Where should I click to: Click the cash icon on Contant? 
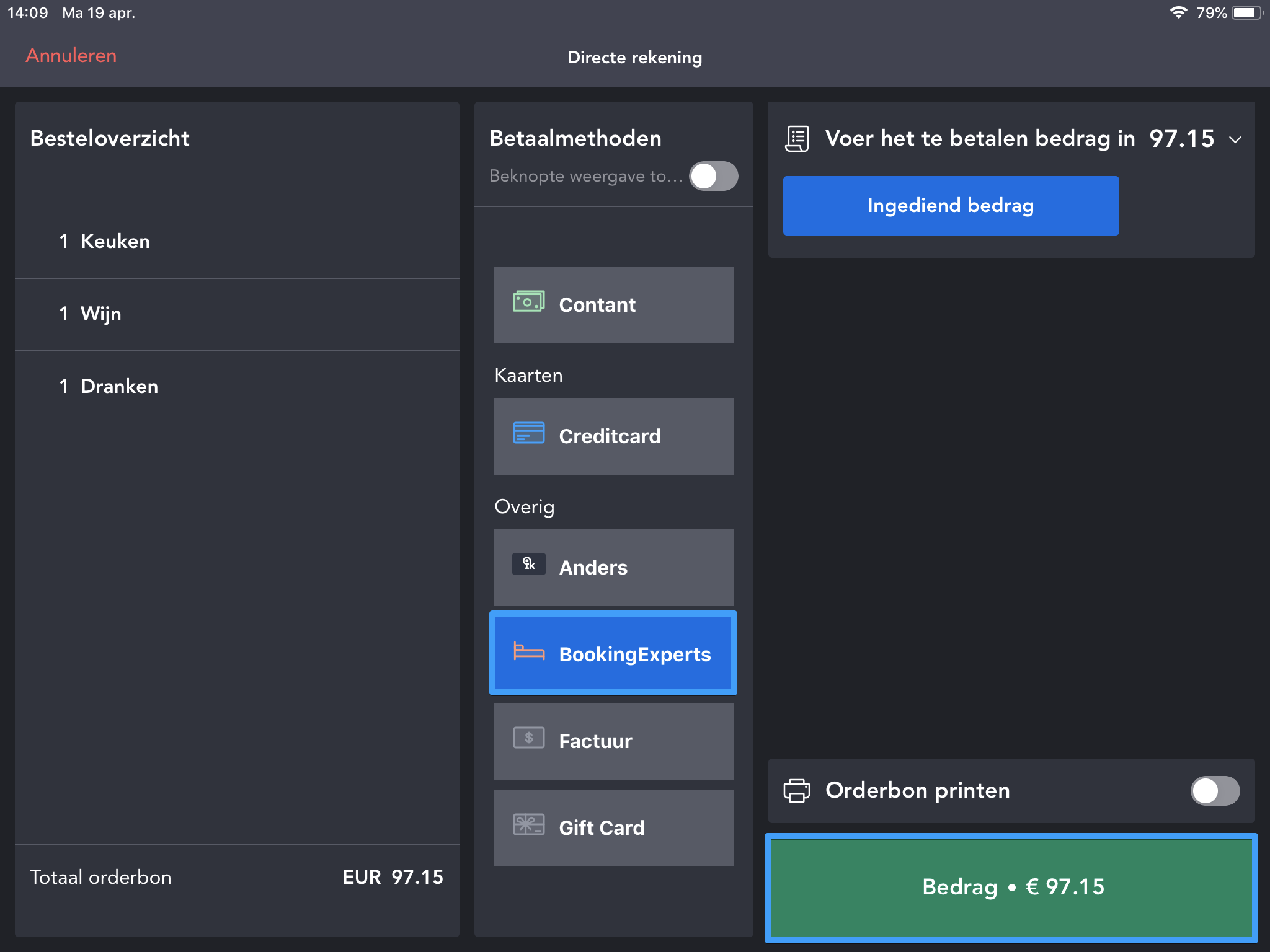[x=528, y=302]
